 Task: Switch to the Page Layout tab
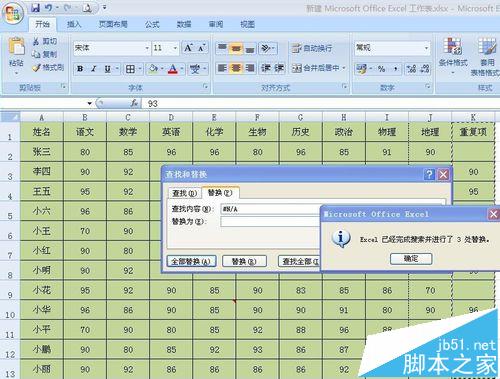tap(113, 24)
